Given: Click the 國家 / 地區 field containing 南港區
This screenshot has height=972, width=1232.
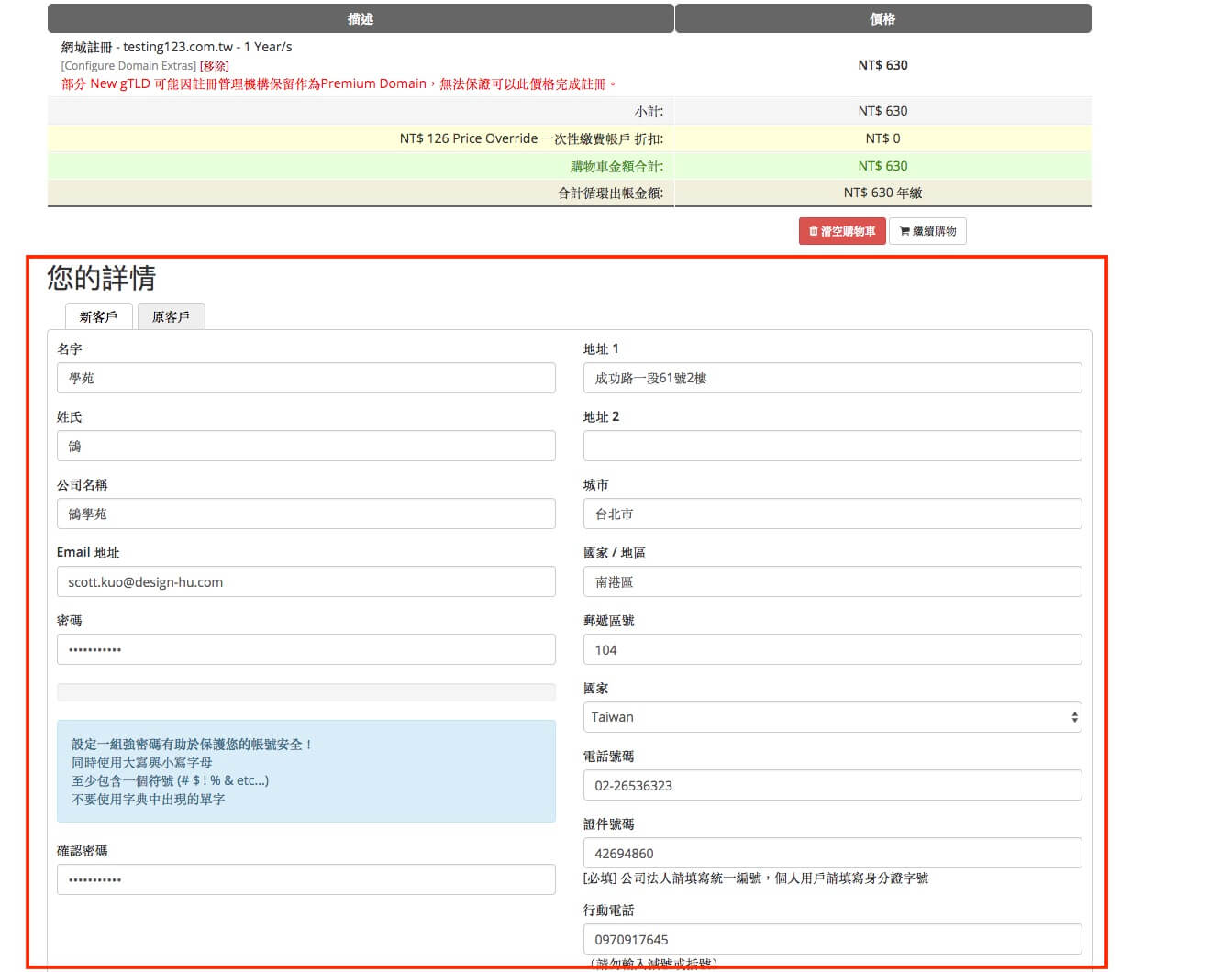Looking at the screenshot, I should coord(833,581).
